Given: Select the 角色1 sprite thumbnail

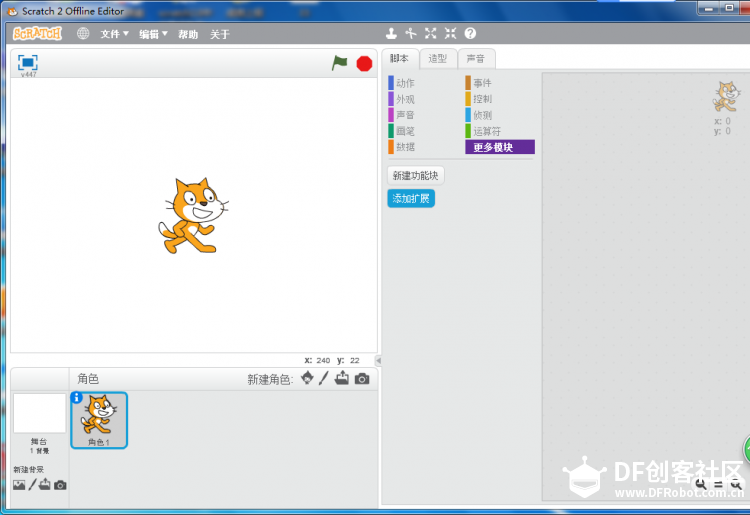Looking at the screenshot, I should tap(99, 420).
